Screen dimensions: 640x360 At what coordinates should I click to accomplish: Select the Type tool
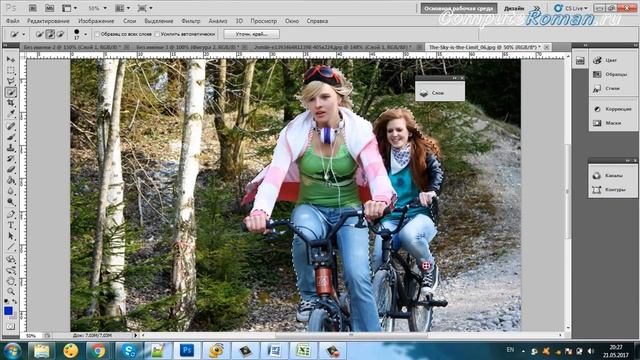[11, 225]
